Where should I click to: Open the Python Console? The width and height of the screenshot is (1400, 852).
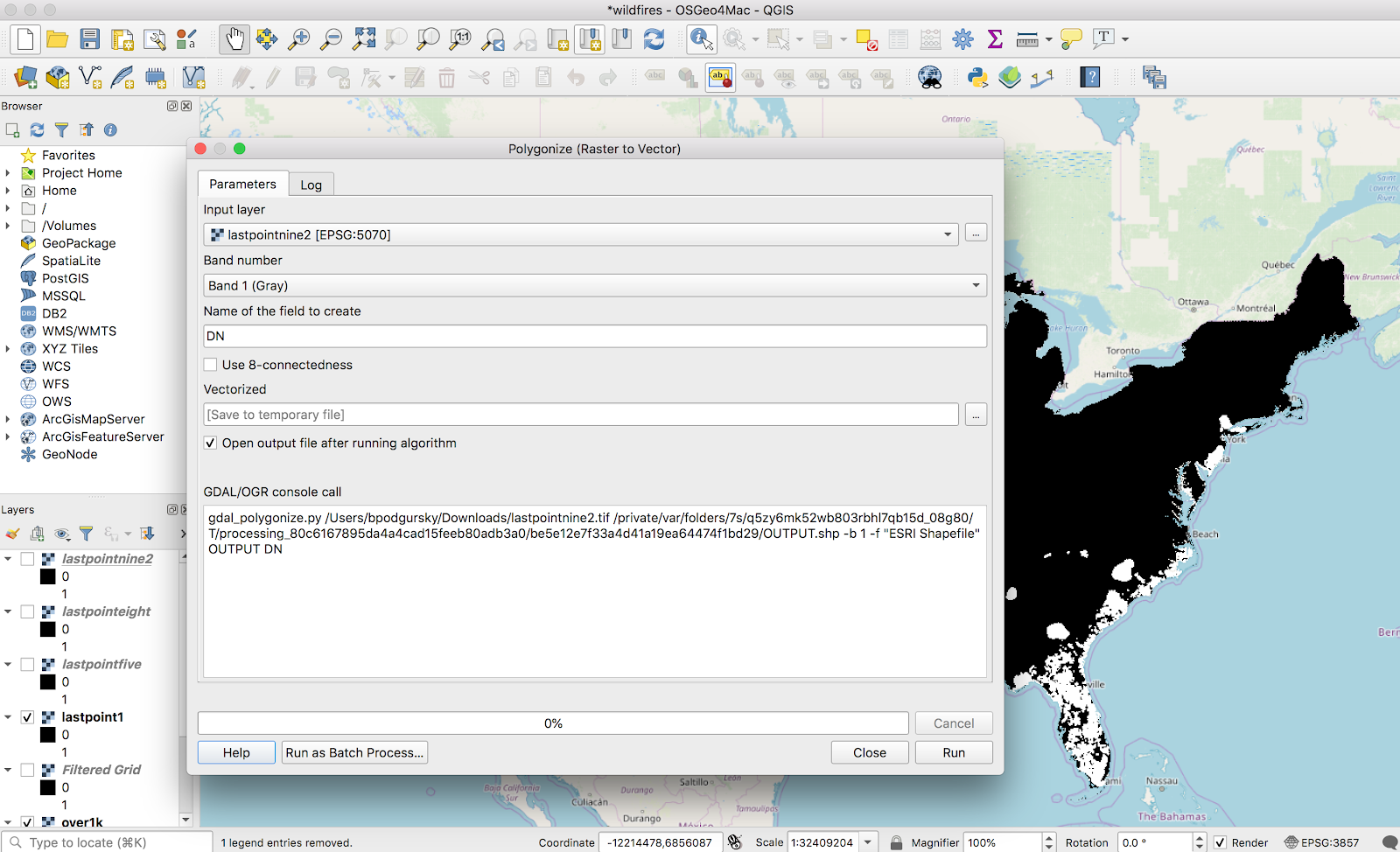[x=977, y=78]
